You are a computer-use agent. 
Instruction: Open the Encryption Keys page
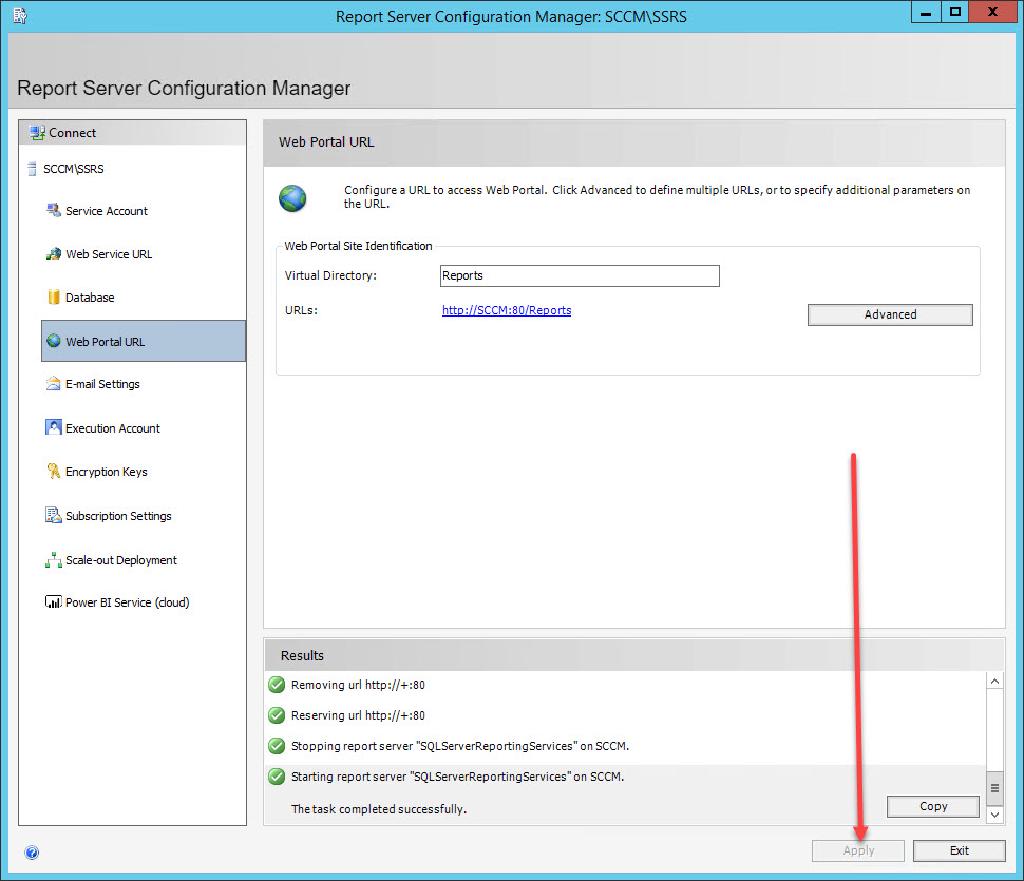click(x=106, y=472)
